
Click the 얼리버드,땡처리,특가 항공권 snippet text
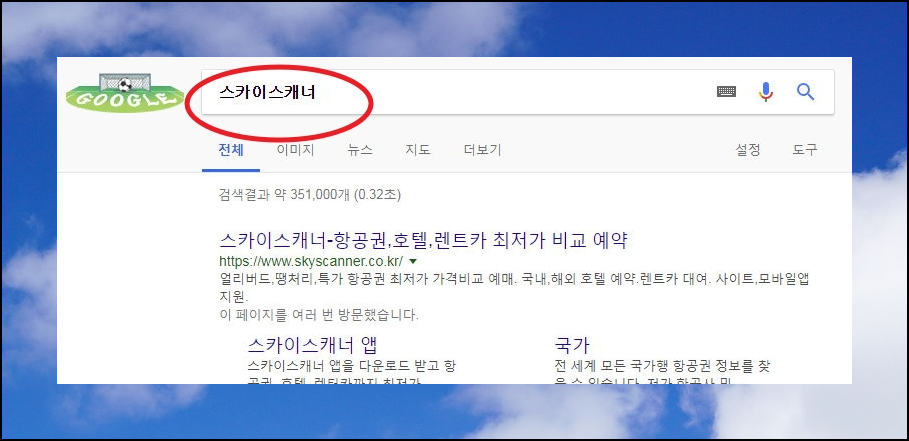coord(515,287)
